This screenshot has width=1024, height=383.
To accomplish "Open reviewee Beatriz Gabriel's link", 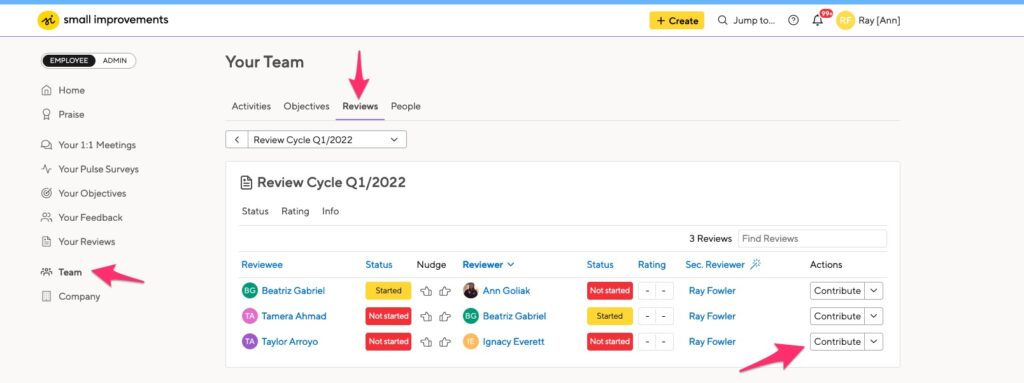I will (293, 291).
